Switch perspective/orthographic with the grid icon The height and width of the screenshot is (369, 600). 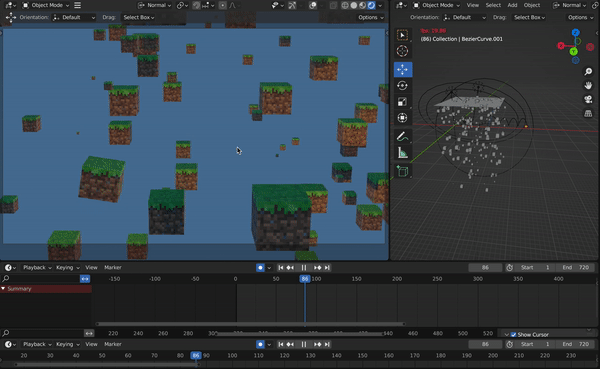[x=588, y=113]
